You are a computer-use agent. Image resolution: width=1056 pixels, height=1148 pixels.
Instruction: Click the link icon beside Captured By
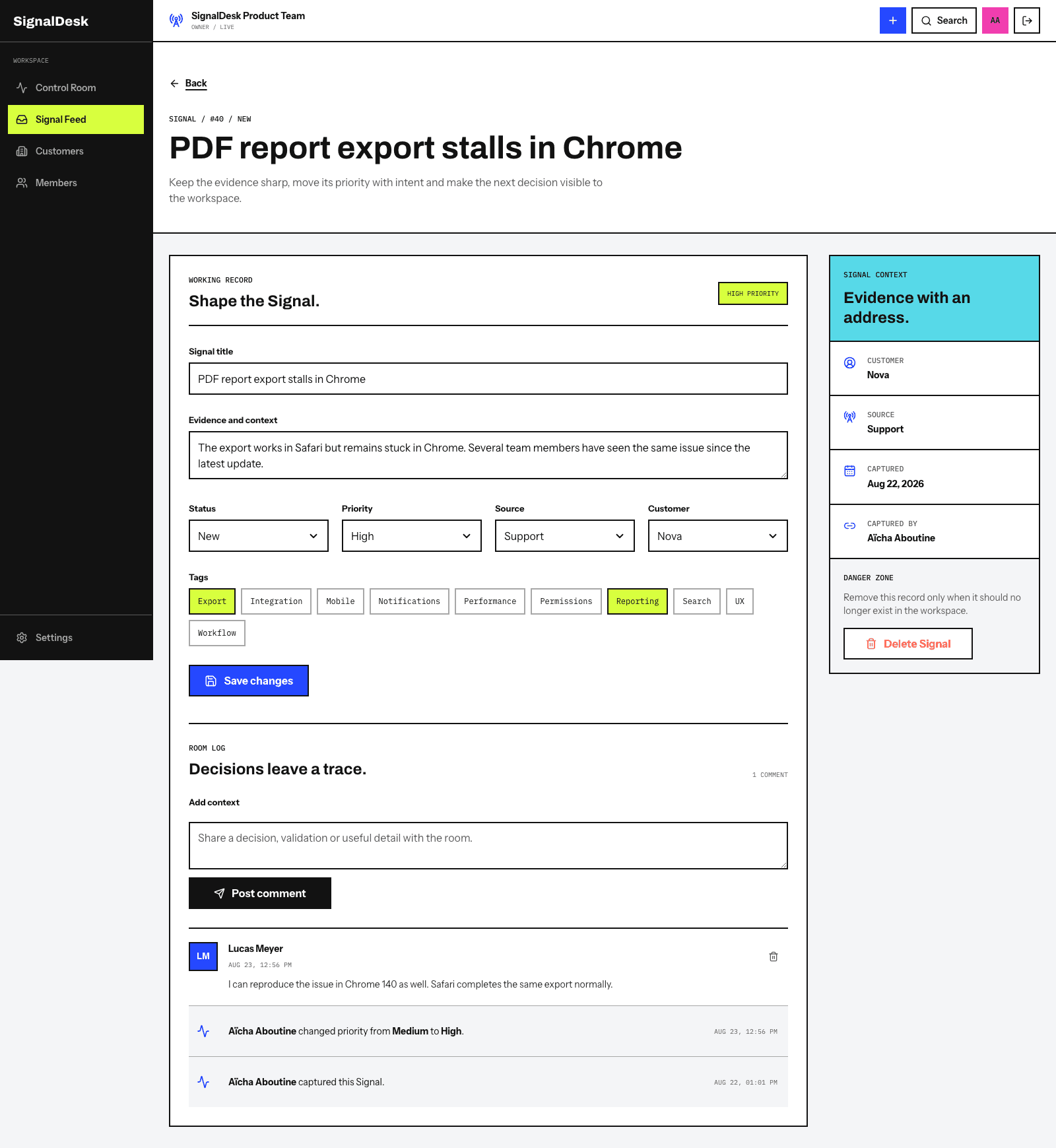(850, 525)
